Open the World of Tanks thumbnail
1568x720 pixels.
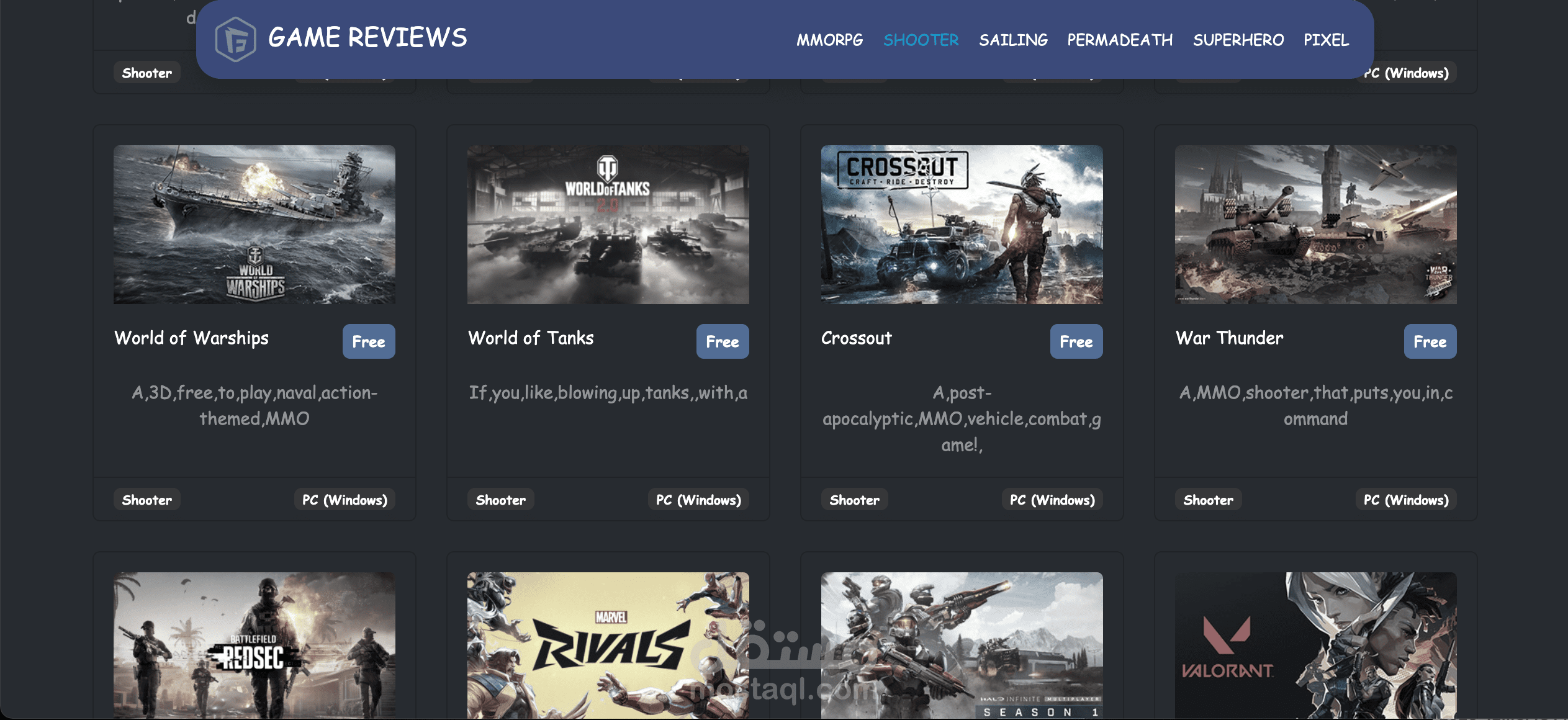pyautogui.click(x=608, y=225)
